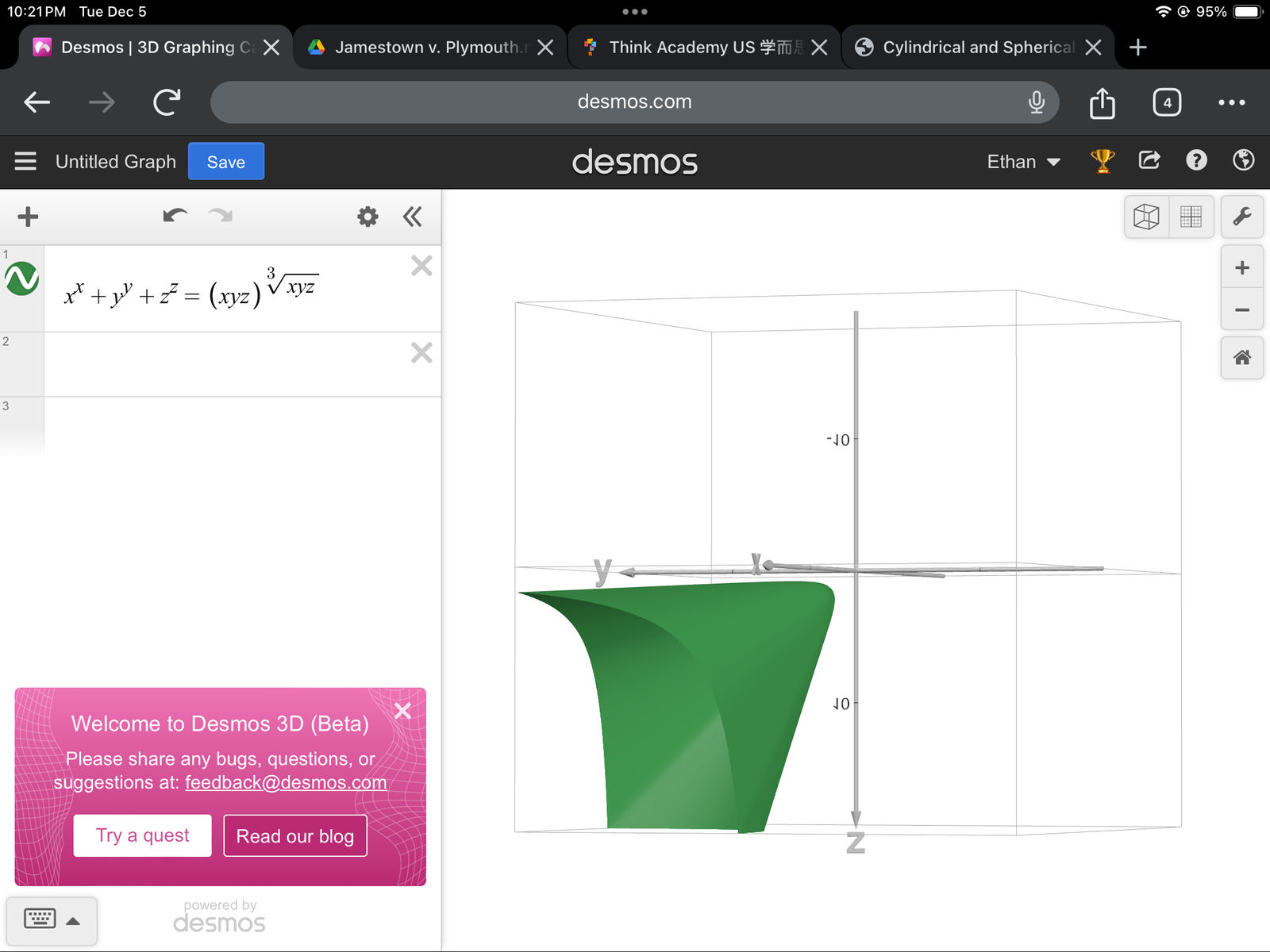Open the trophy quests icon

(1103, 161)
